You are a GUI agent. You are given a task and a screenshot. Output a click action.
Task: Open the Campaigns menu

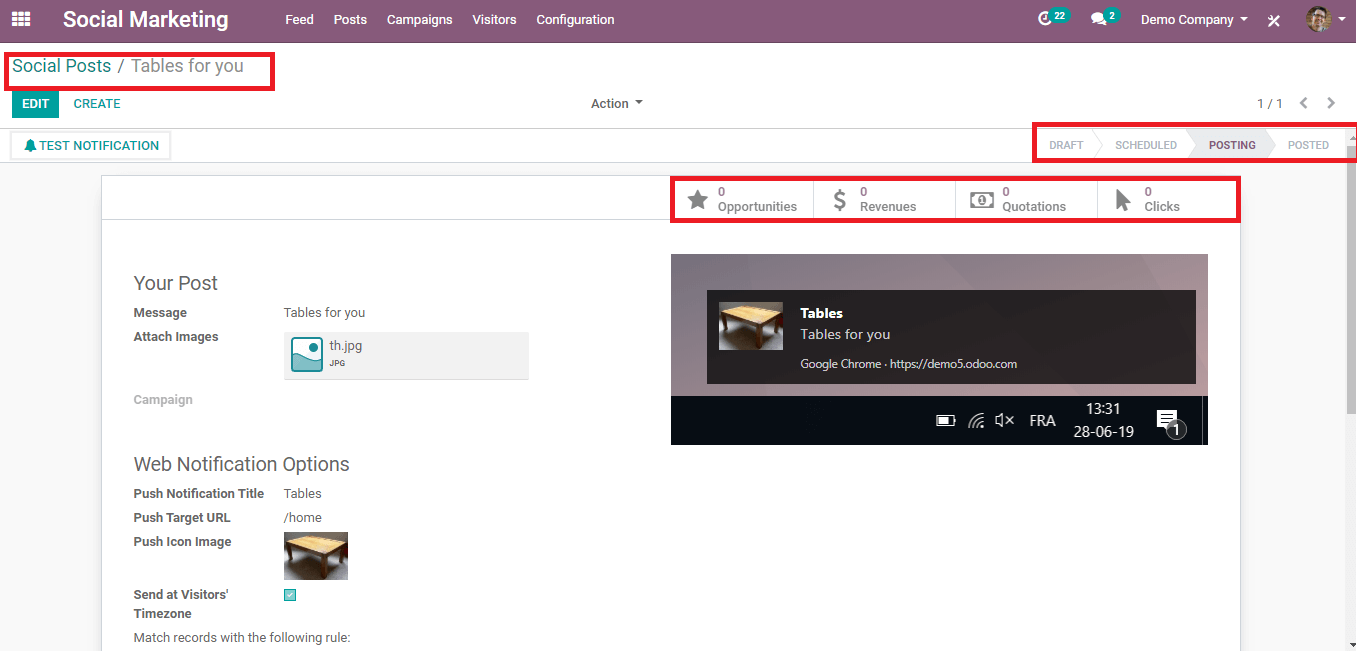(419, 19)
